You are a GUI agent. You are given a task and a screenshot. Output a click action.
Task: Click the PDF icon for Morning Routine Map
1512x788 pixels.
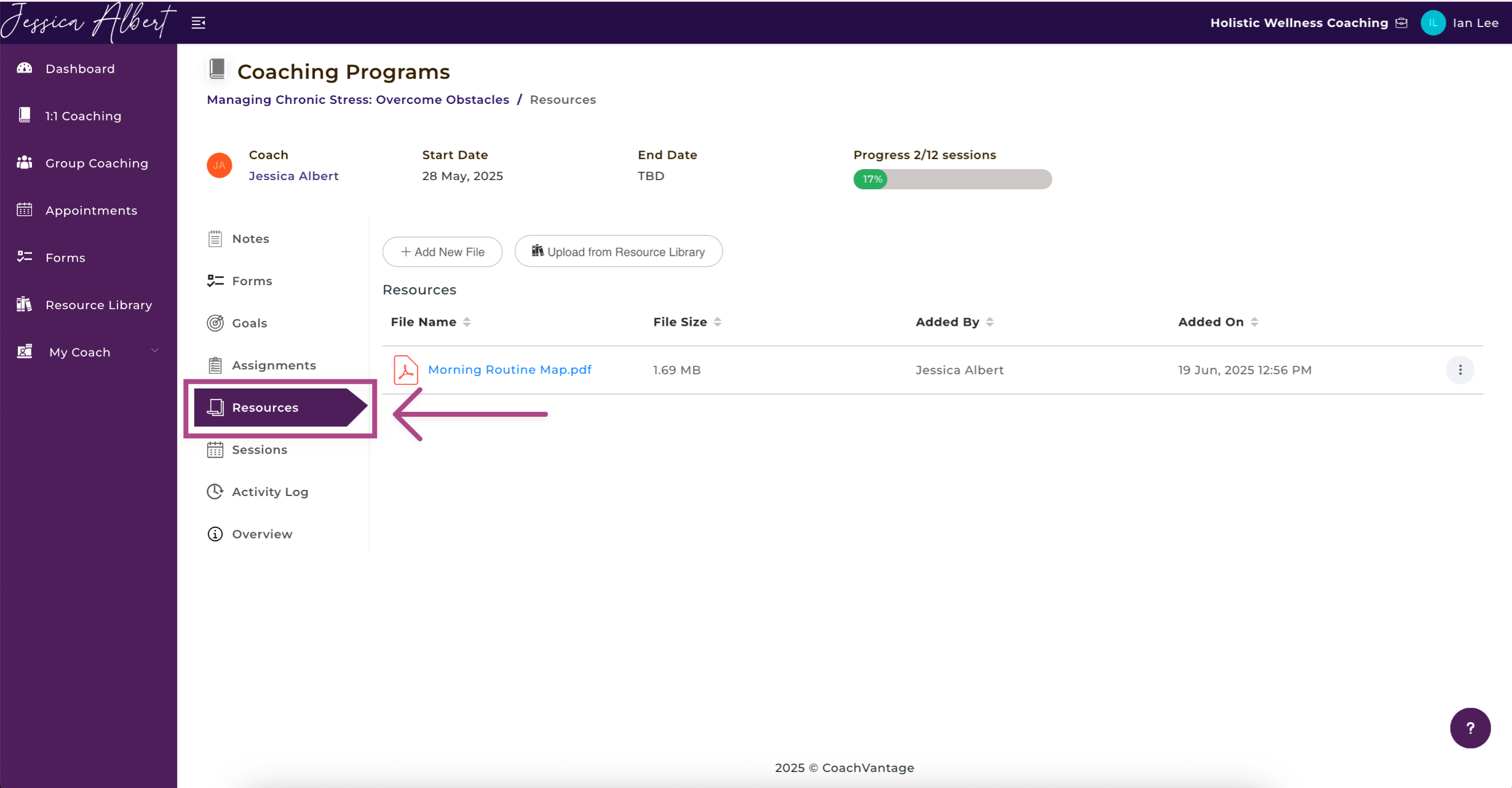click(405, 370)
